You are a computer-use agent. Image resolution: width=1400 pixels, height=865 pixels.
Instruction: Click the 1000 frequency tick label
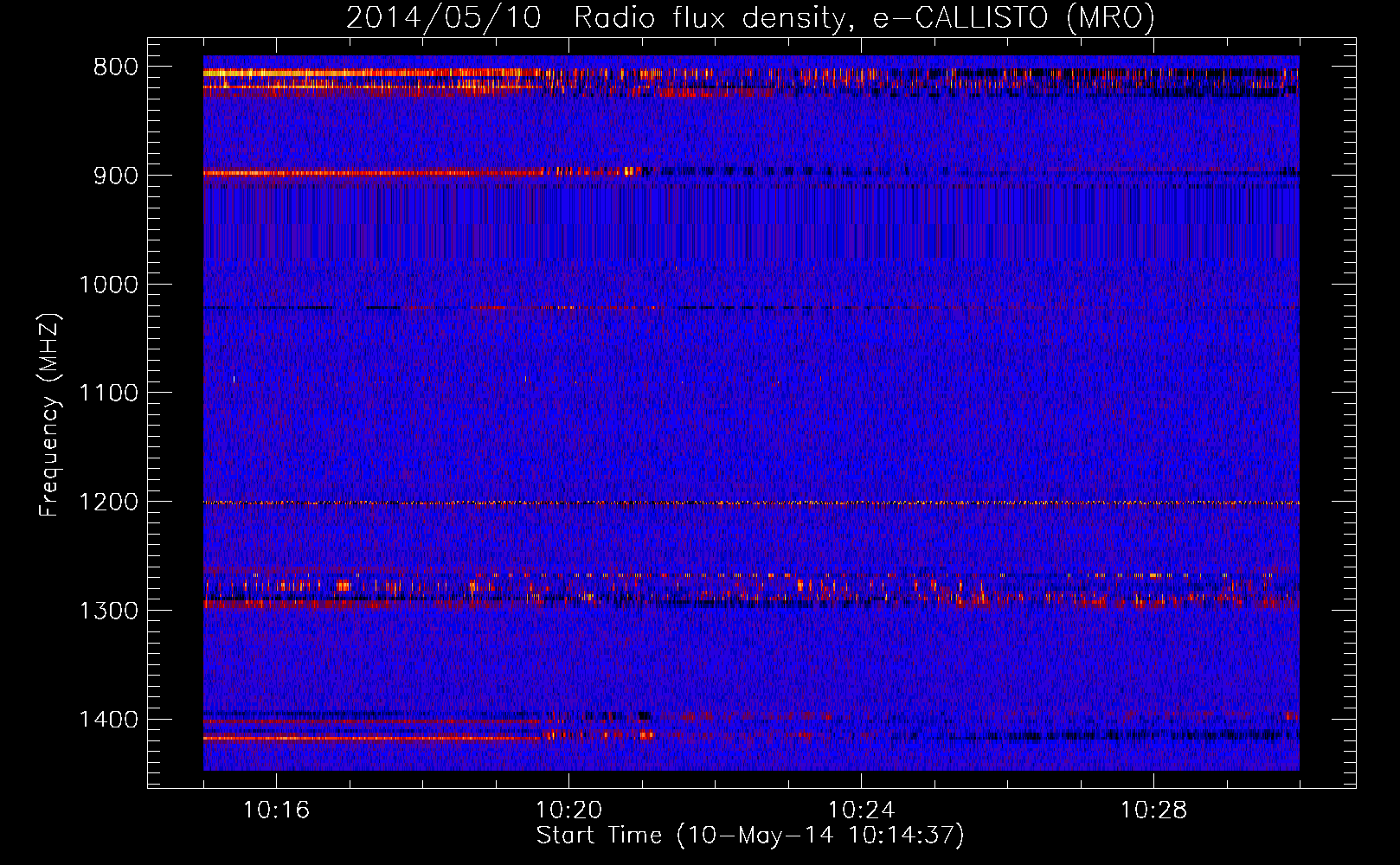coord(108,285)
